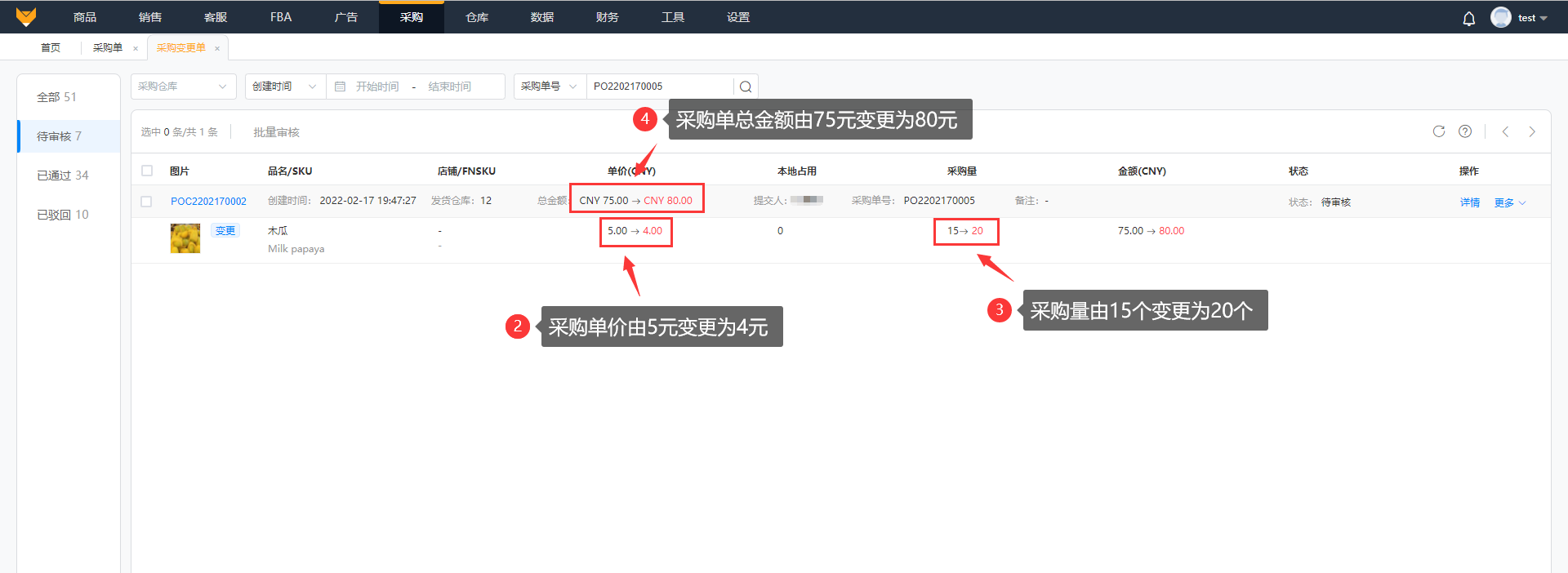This screenshot has height=573, width=1568.
Task: Open the FBA menu
Action: (281, 17)
